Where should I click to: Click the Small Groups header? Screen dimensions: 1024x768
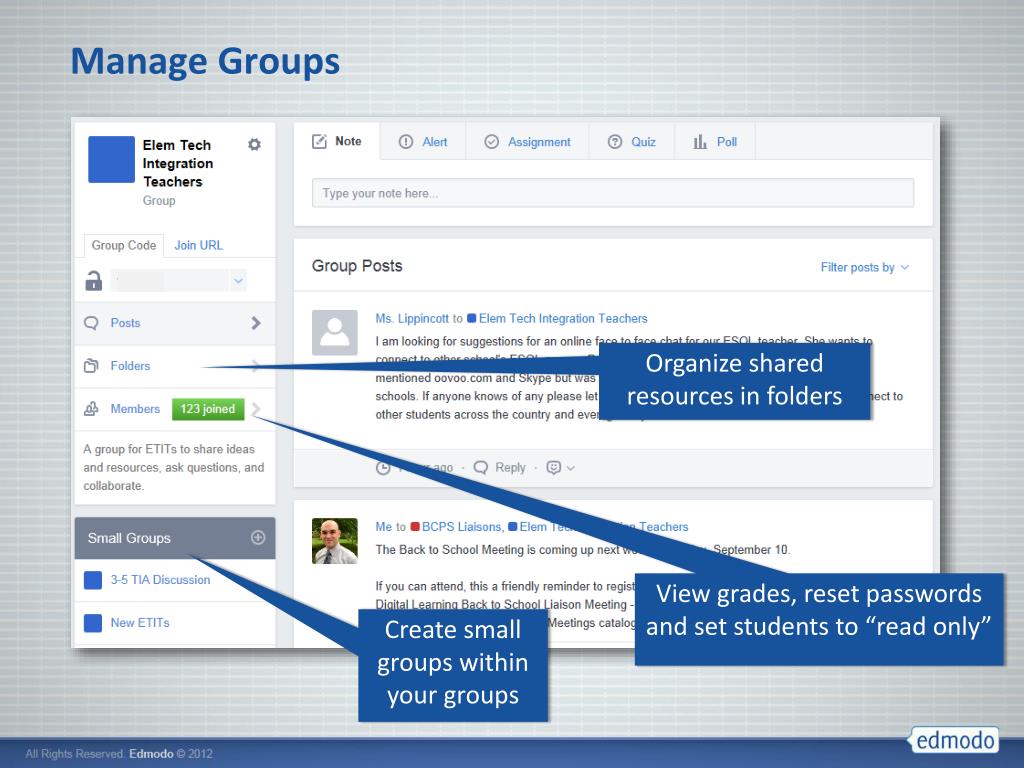[x=175, y=538]
